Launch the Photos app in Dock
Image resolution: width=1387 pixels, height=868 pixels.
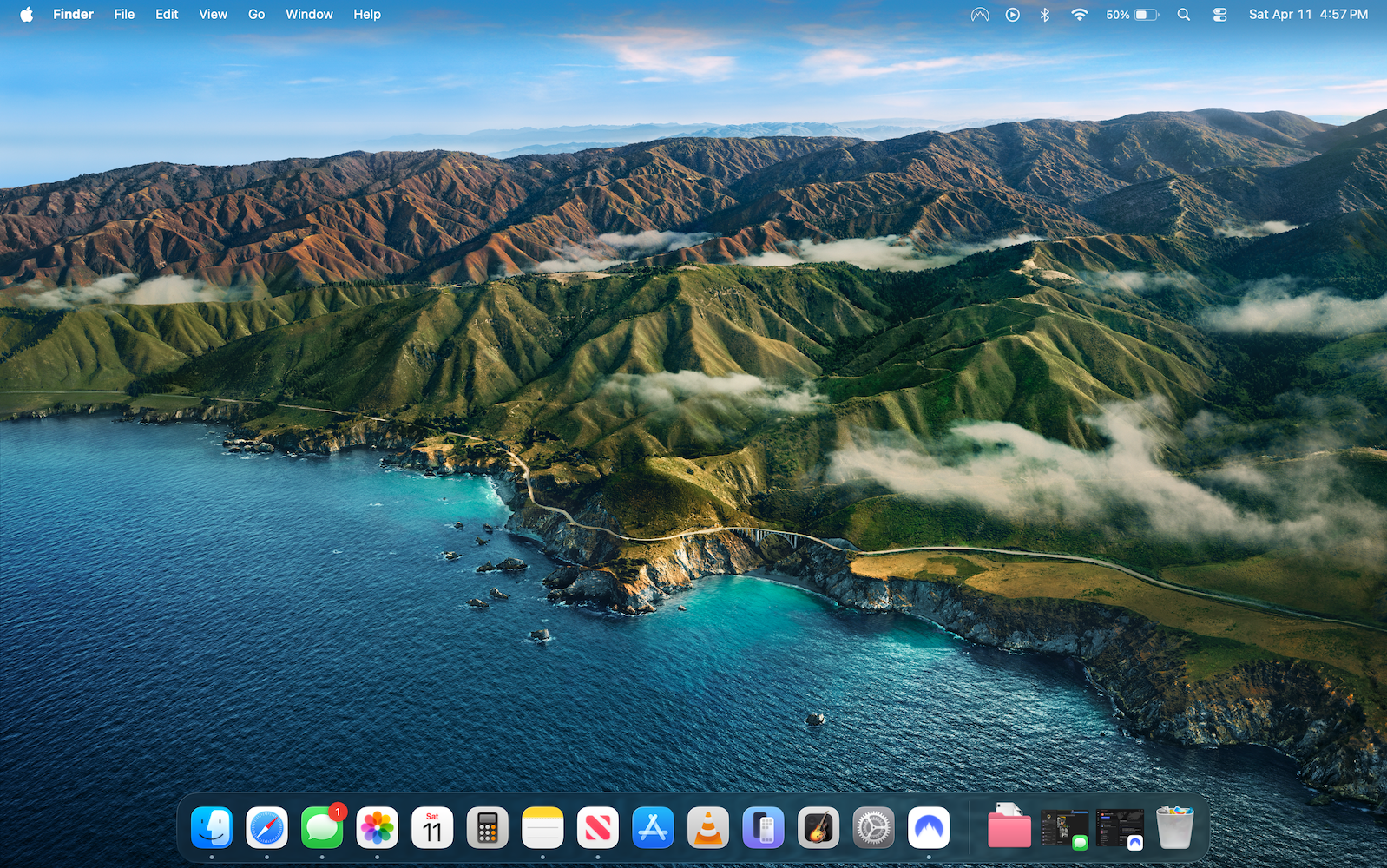(x=378, y=828)
